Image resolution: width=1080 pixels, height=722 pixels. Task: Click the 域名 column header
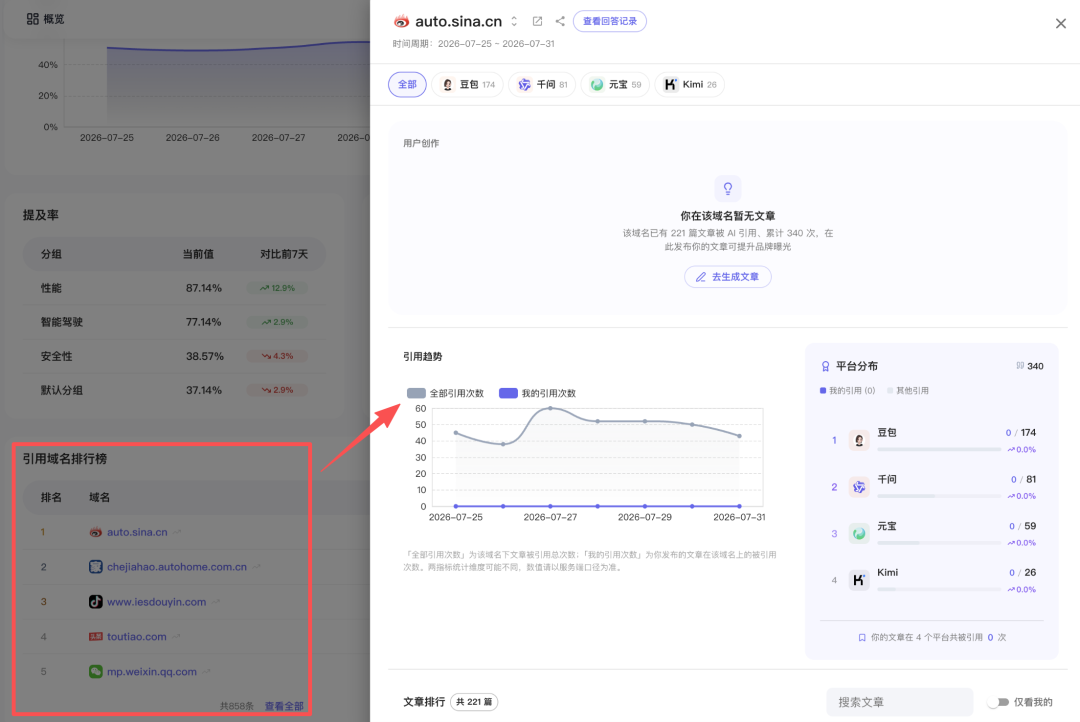(99, 497)
